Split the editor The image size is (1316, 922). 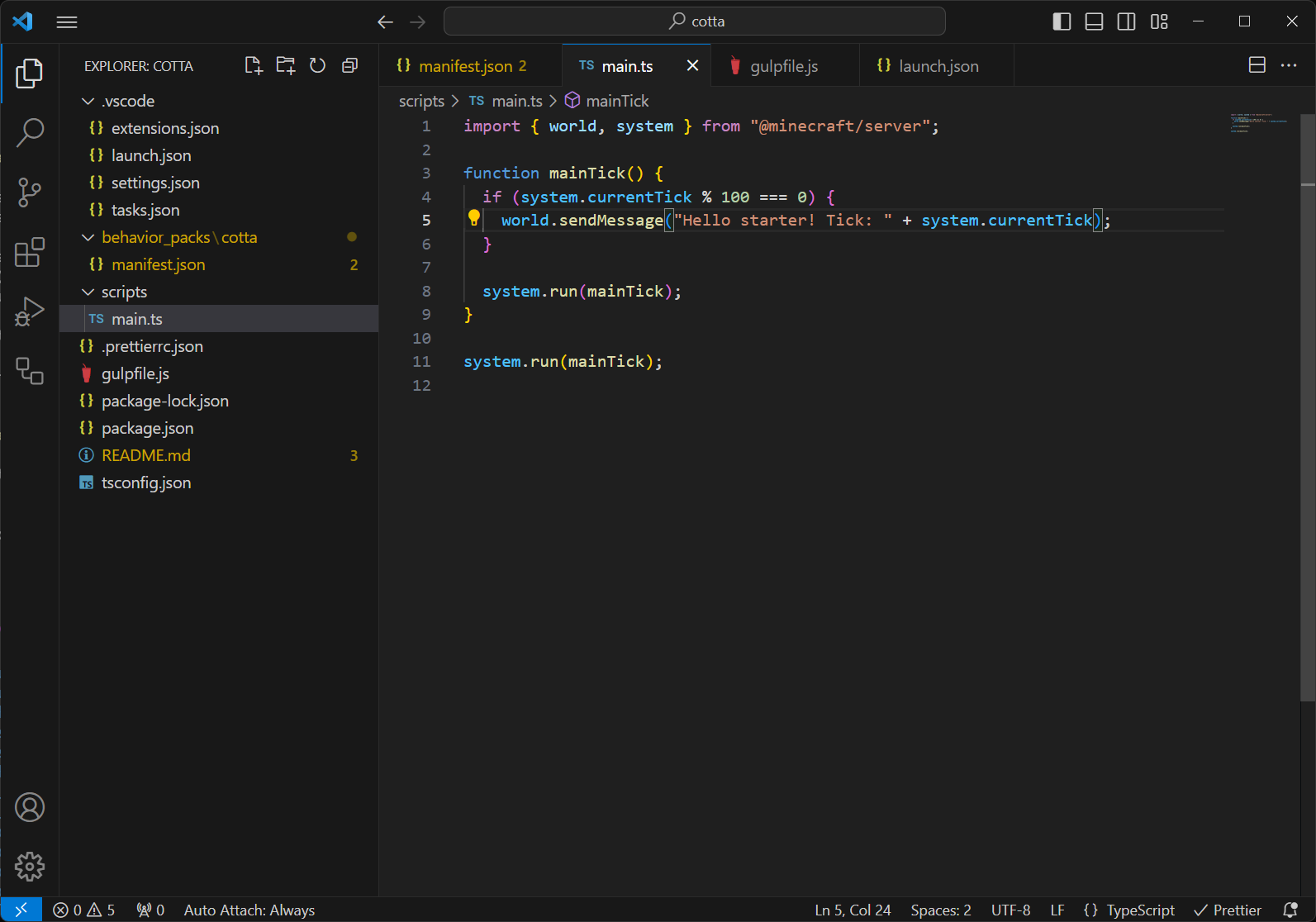click(1257, 65)
